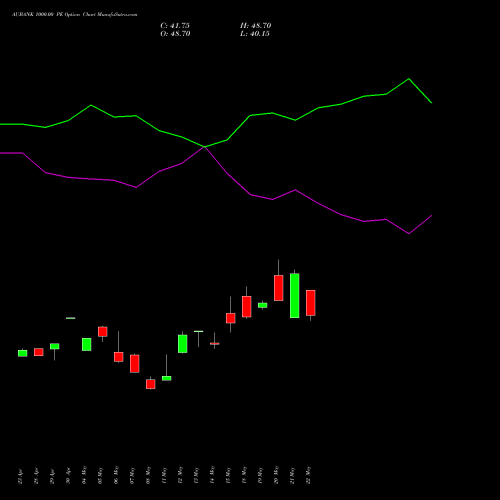Click the red candlestick above 18 May
500x500 pixels.
pyautogui.click(x=247, y=306)
